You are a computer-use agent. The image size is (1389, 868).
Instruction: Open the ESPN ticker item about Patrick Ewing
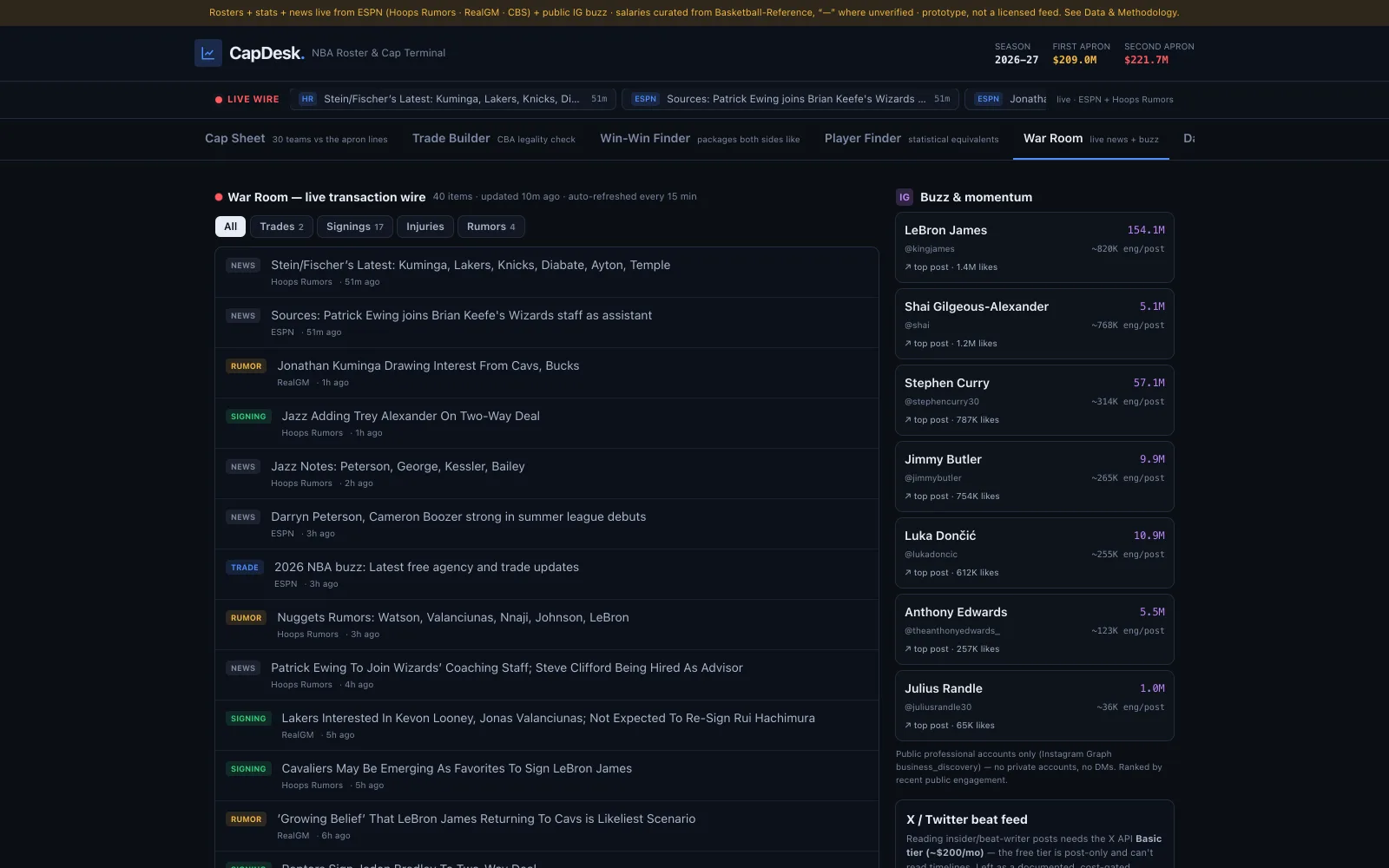[792, 99]
